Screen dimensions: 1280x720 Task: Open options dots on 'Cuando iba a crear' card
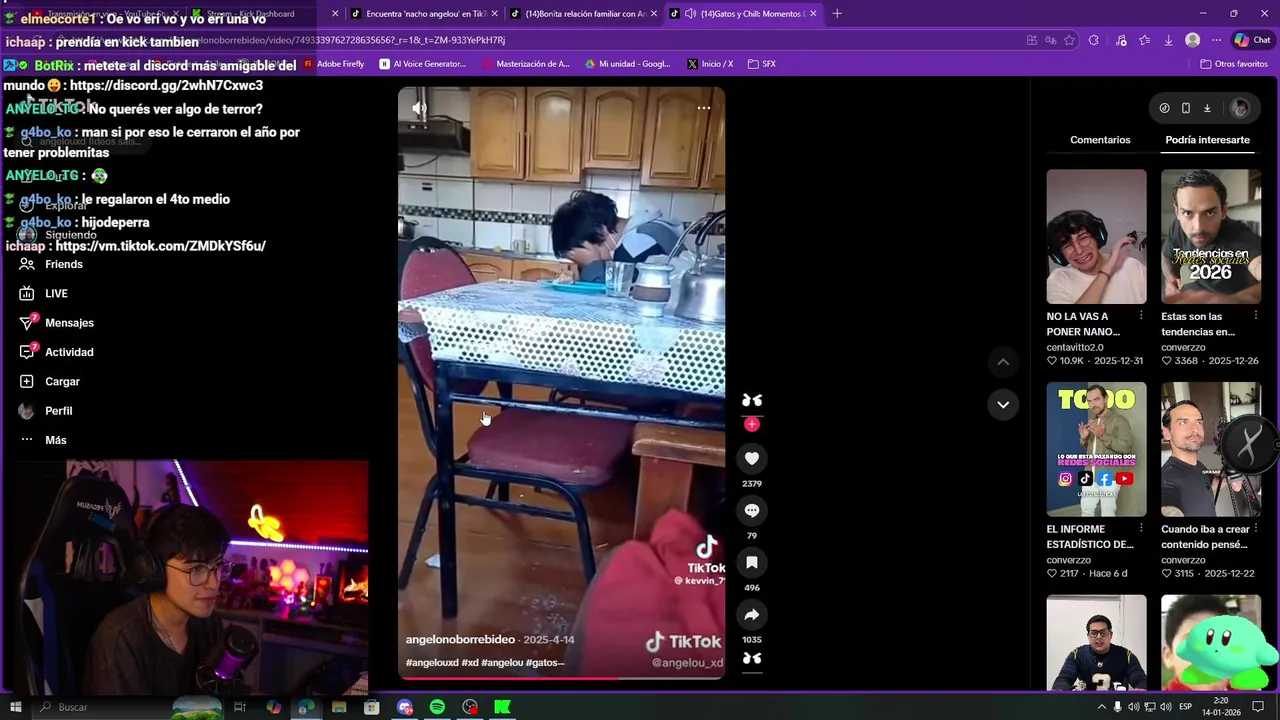[1255, 529]
